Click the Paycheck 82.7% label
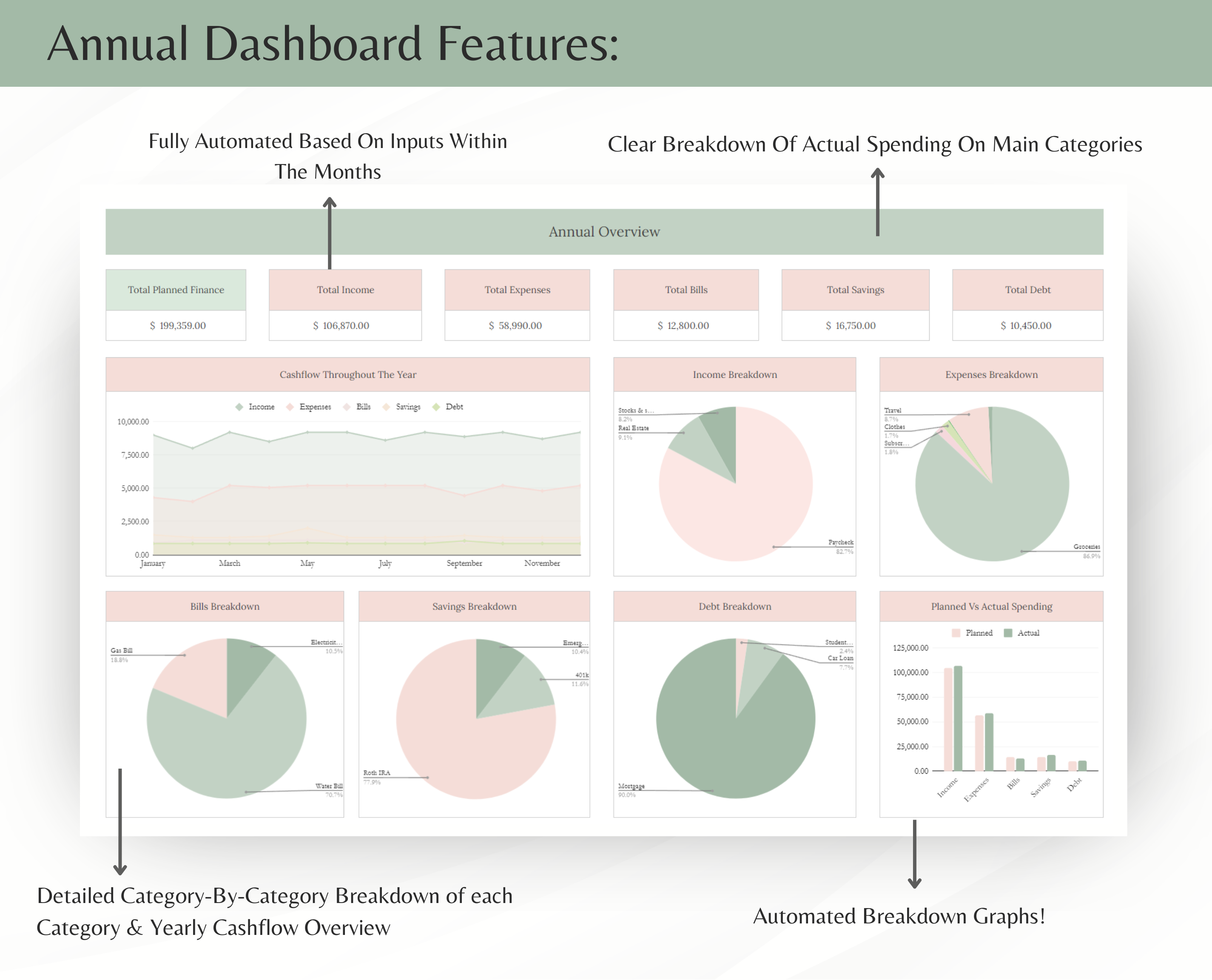The height and width of the screenshot is (980, 1212). [x=841, y=547]
